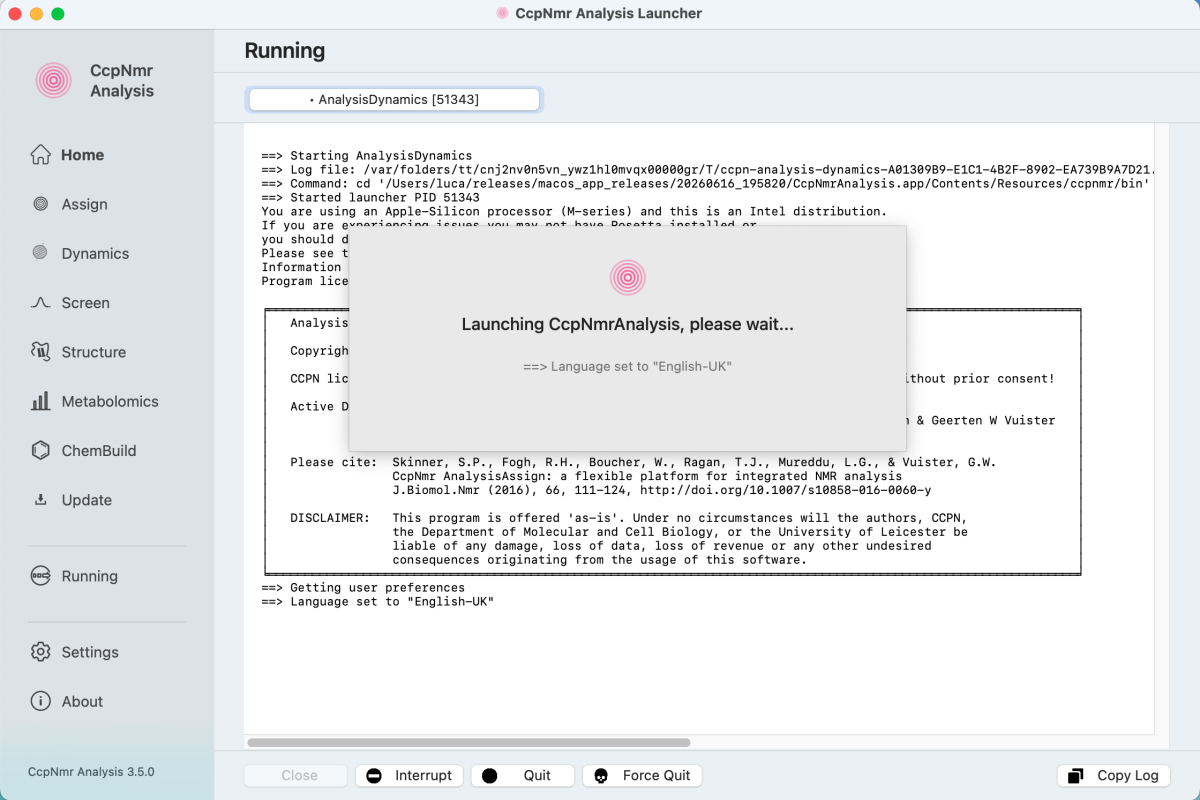Click the horizontal scrollbar under the log

tap(469, 743)
